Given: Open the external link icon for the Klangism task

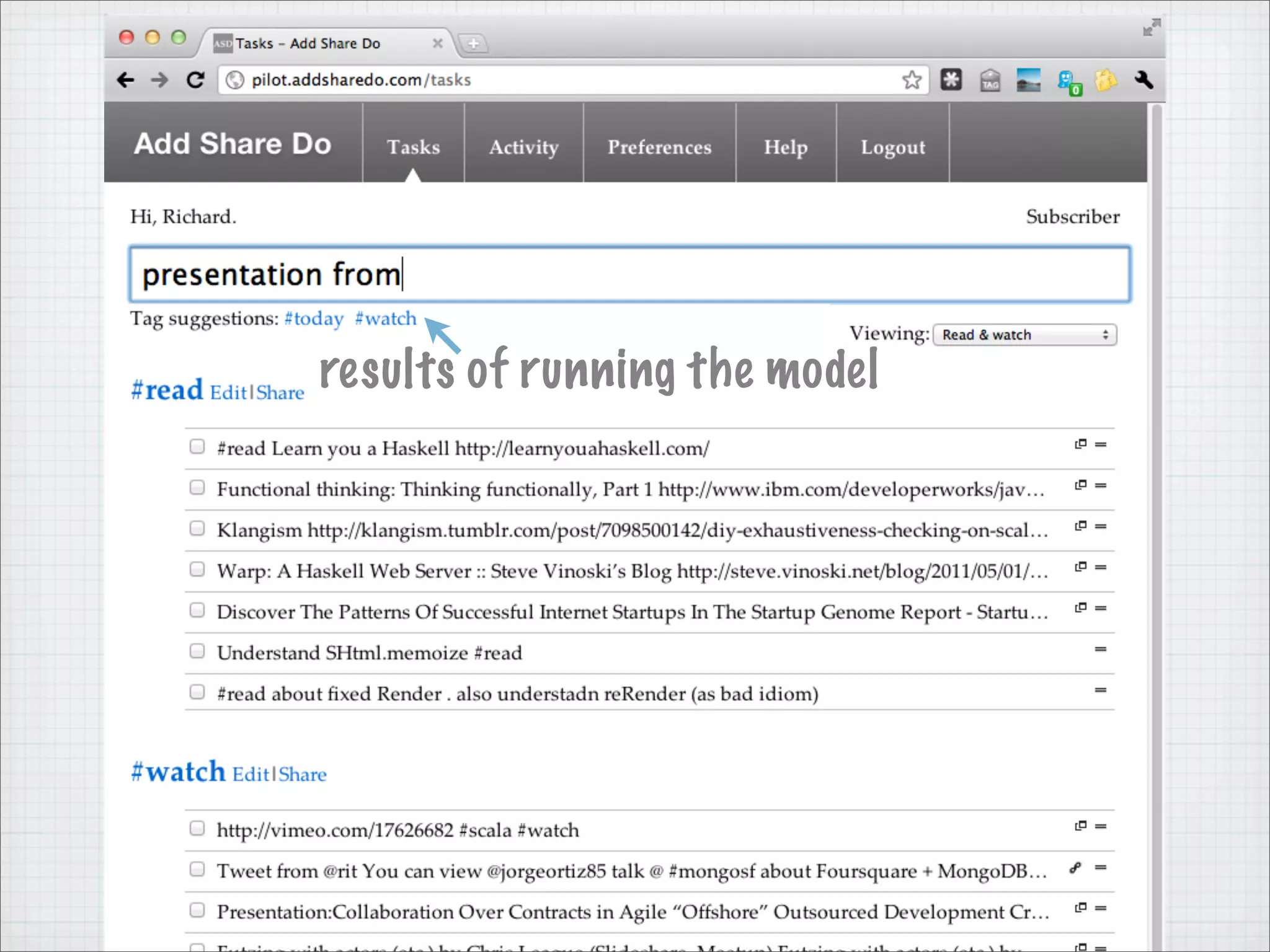Looking at the screenshot, I should (1080, 526).
